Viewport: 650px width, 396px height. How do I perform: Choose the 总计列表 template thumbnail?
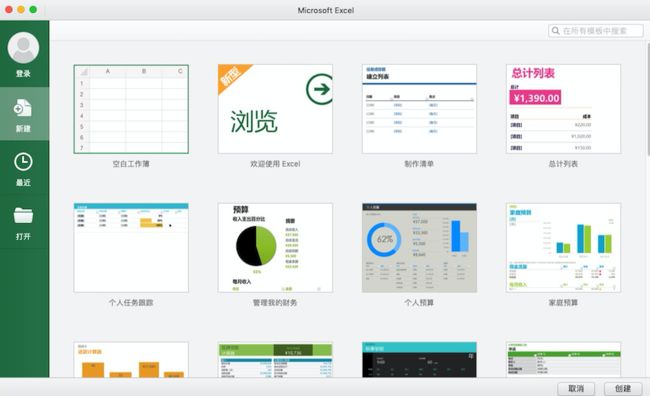[563, 109]
